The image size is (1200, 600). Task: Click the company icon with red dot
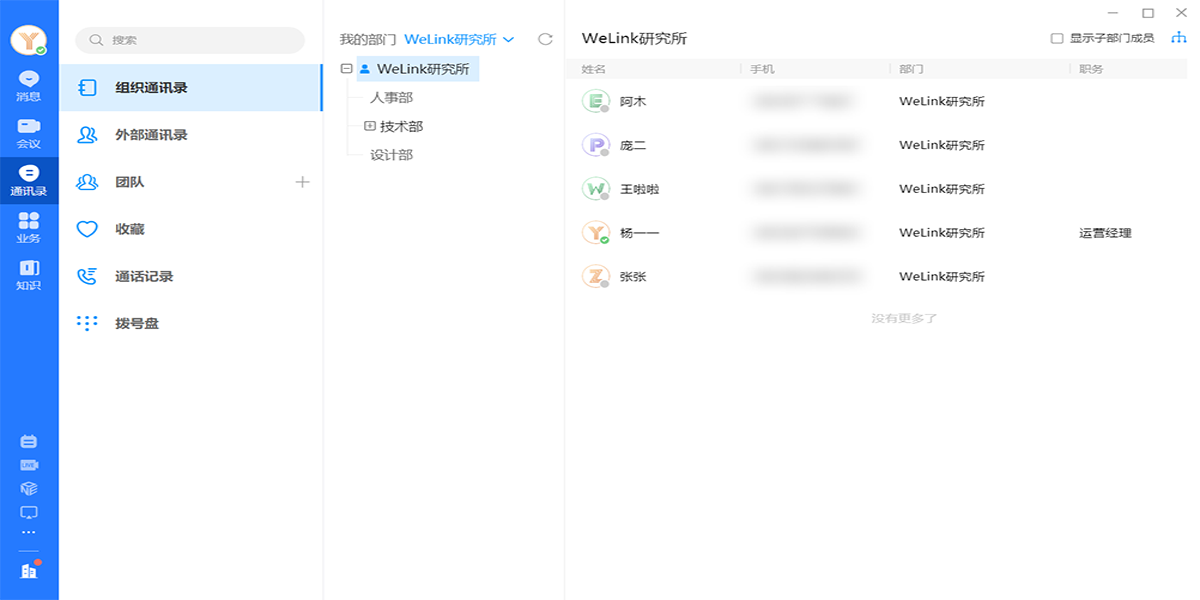28,568
